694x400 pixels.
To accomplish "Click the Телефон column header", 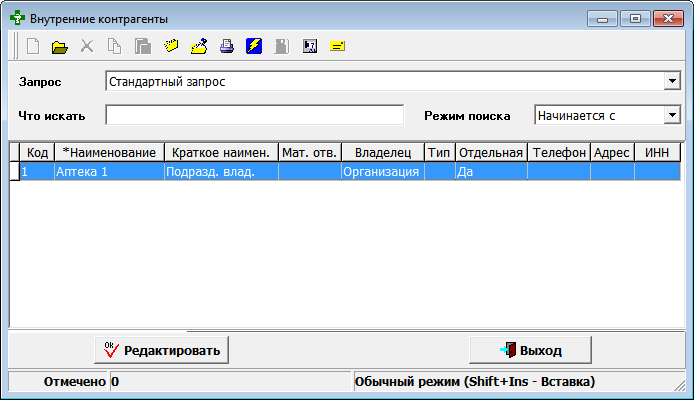I will pyautogui.click(x=559, y=153).
